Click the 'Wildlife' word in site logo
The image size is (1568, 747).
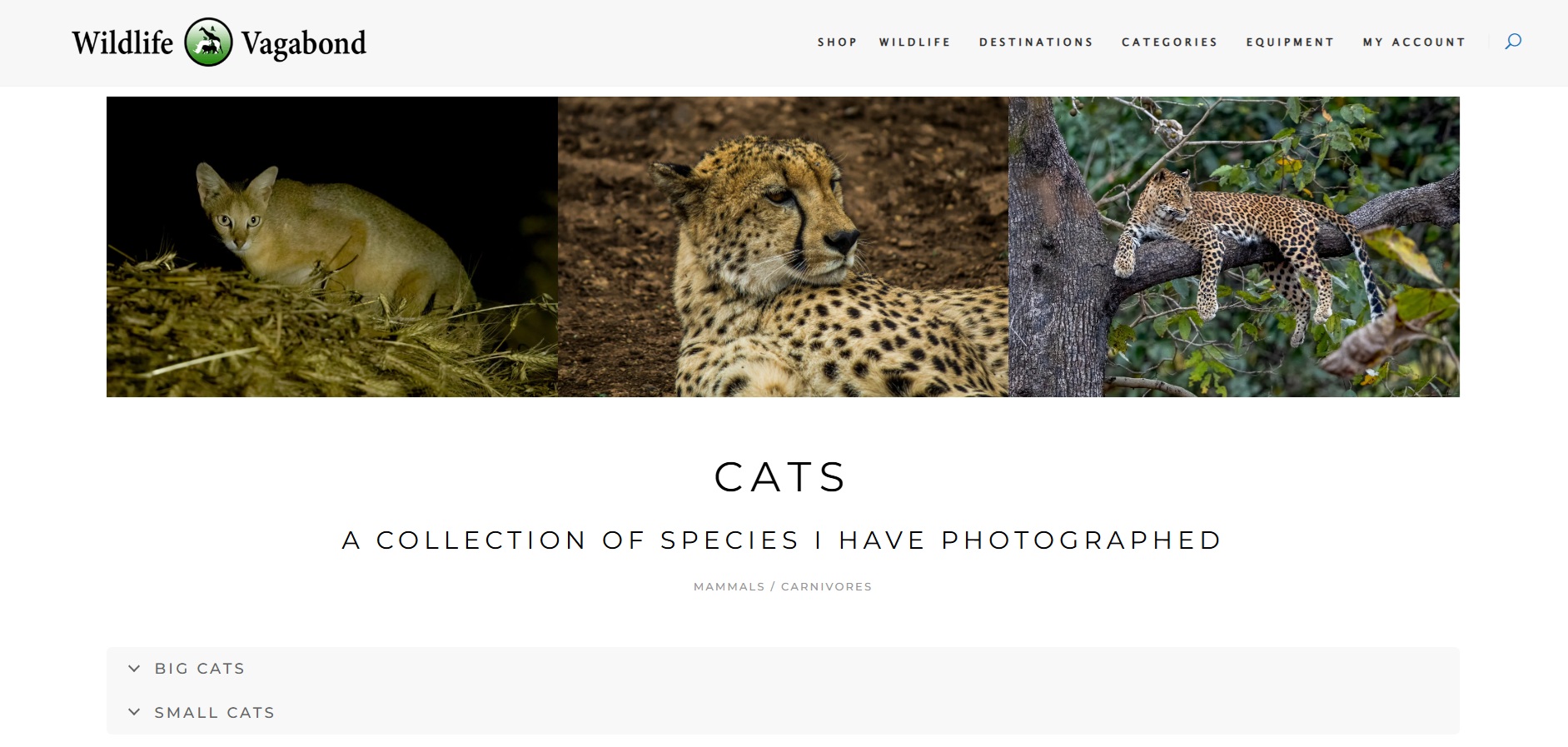(x=122, y=42)
